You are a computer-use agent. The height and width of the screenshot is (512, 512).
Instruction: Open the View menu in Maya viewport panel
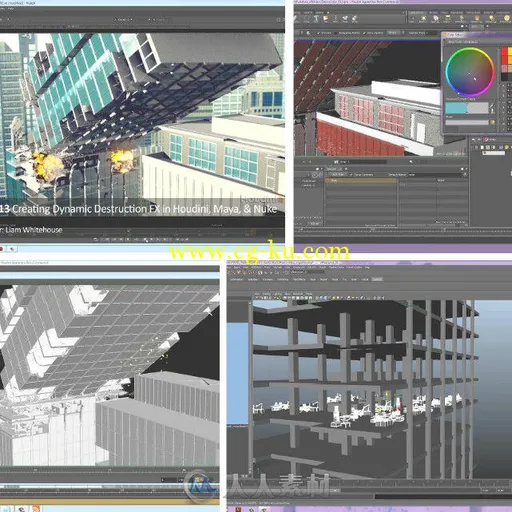pos(257,294)
